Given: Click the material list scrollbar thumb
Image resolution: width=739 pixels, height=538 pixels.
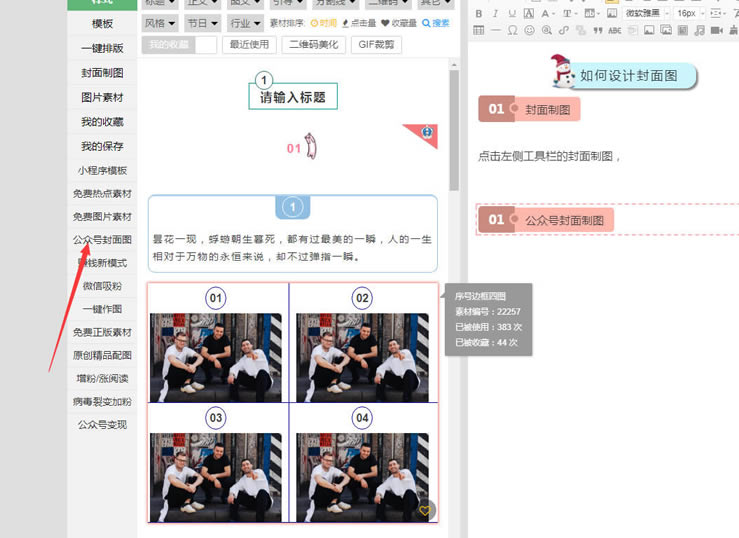Looking at the screenshot, I should (454, 130).
